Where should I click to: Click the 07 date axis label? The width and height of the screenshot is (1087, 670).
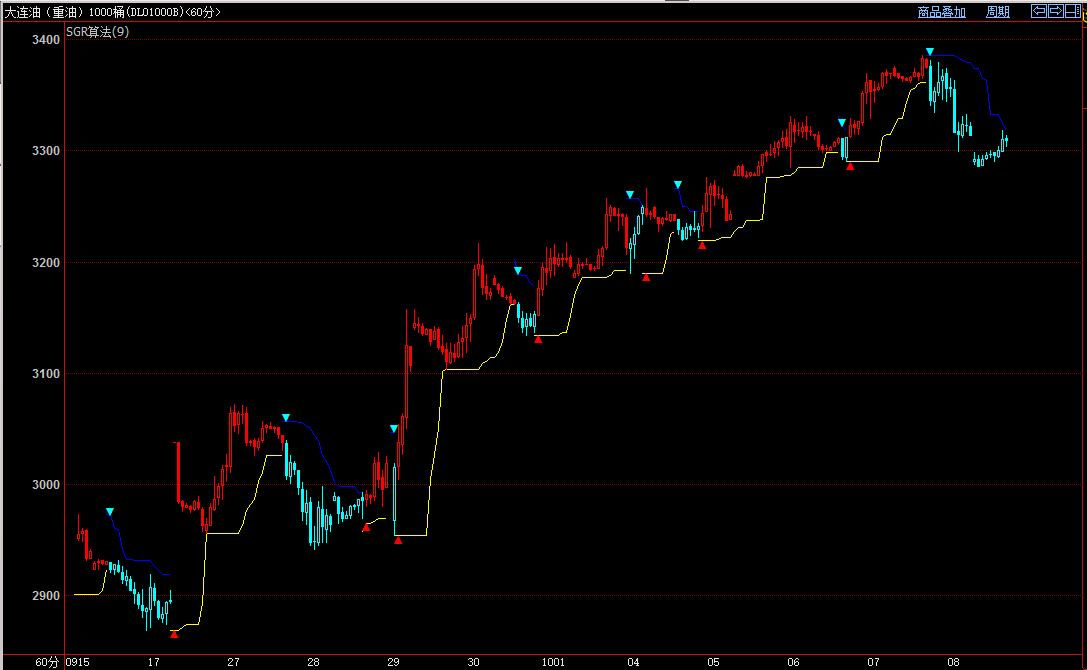(873, 662)
